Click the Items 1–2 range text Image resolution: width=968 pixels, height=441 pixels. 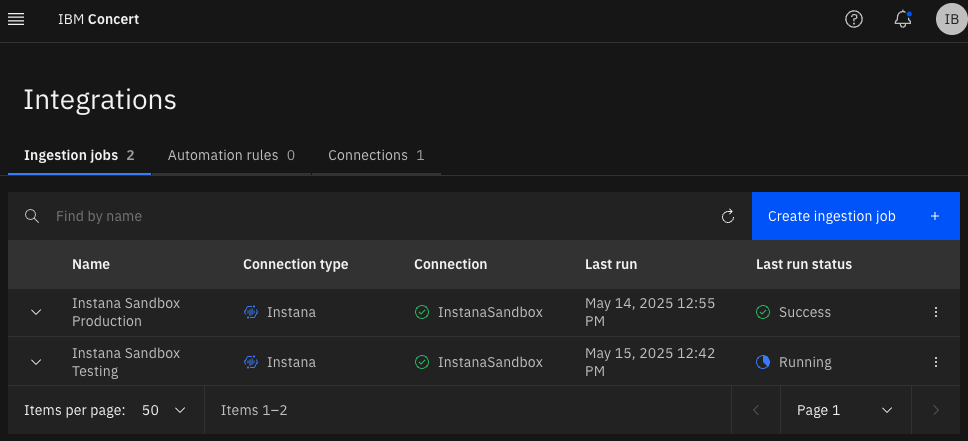click(254, 410)
